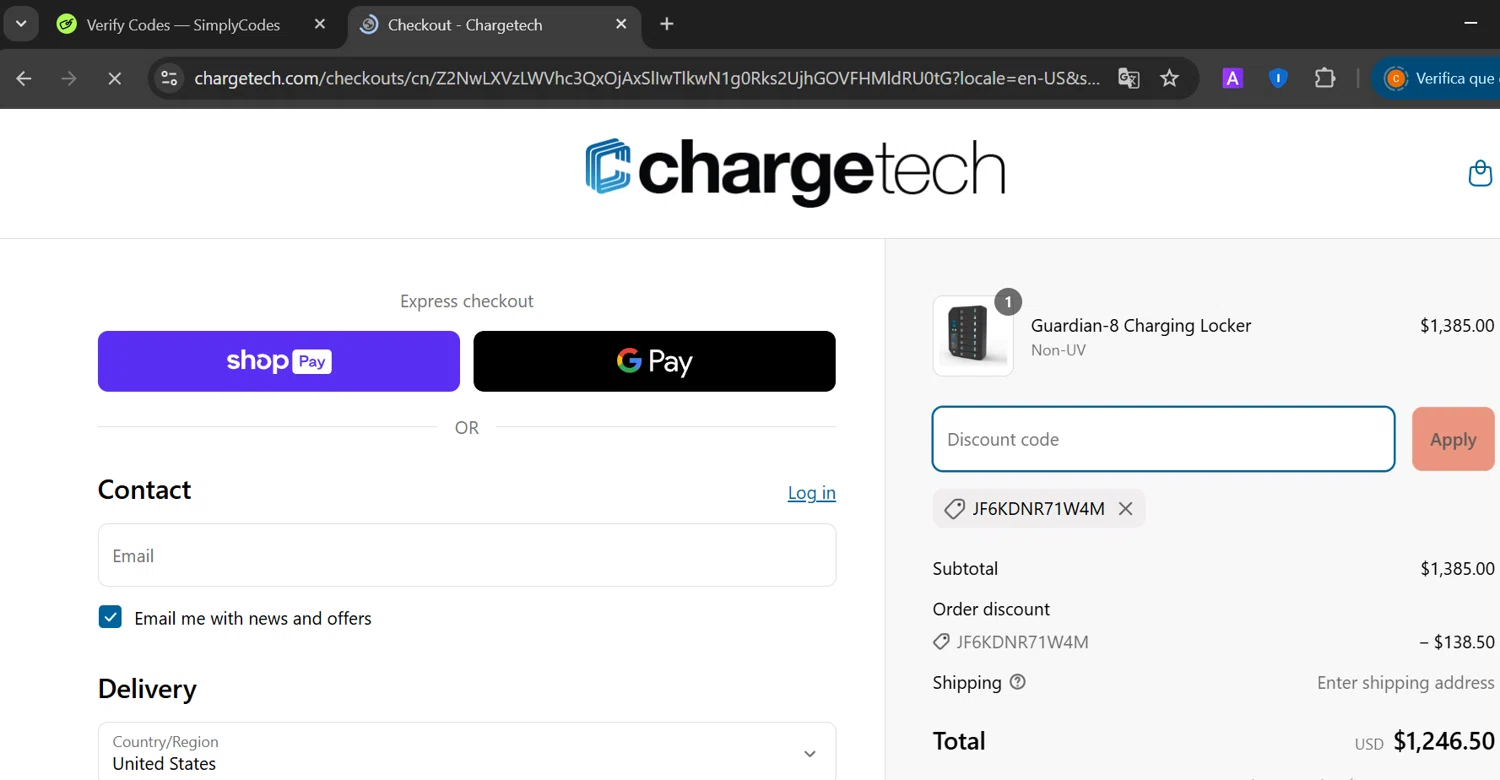
Task: Pay with Google Pay express checkout
Action: (x=654, y=361)
